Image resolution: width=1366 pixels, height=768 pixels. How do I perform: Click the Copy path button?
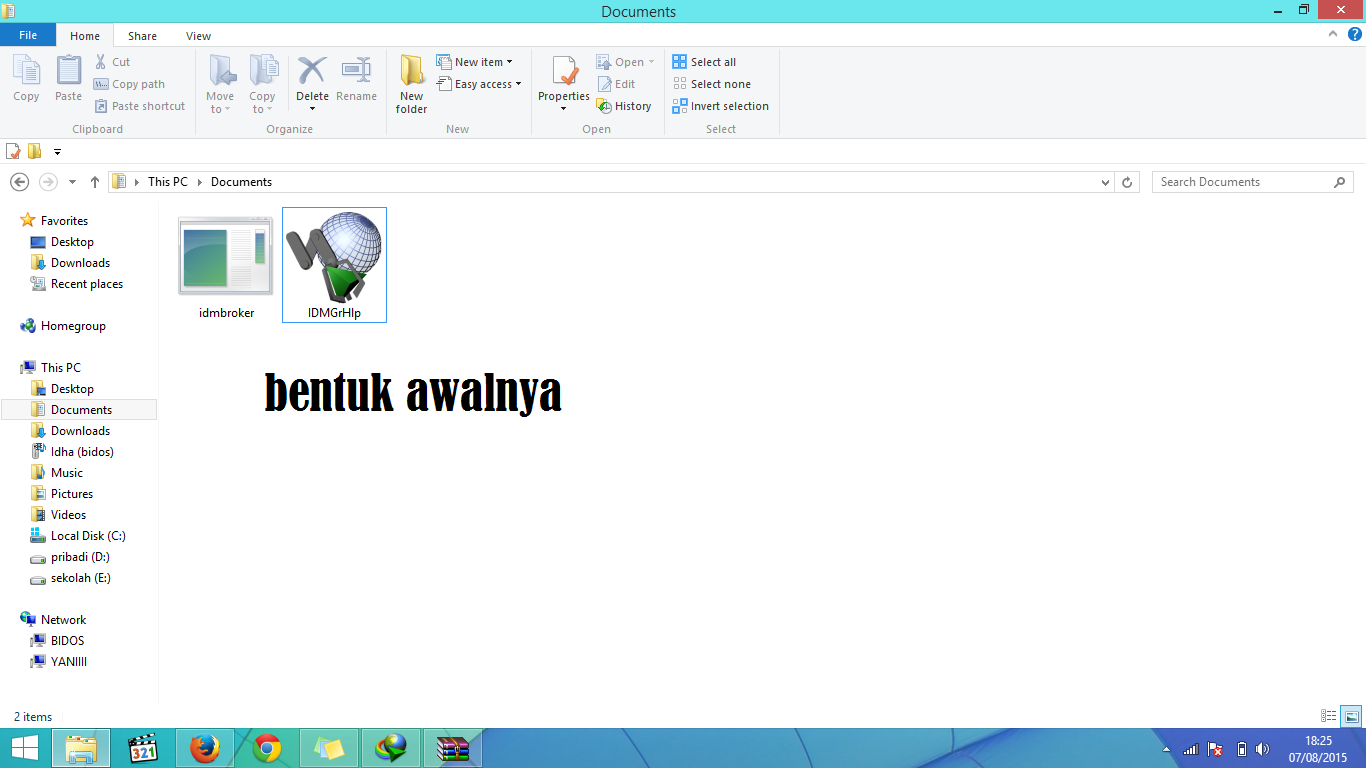coord(130,84)
